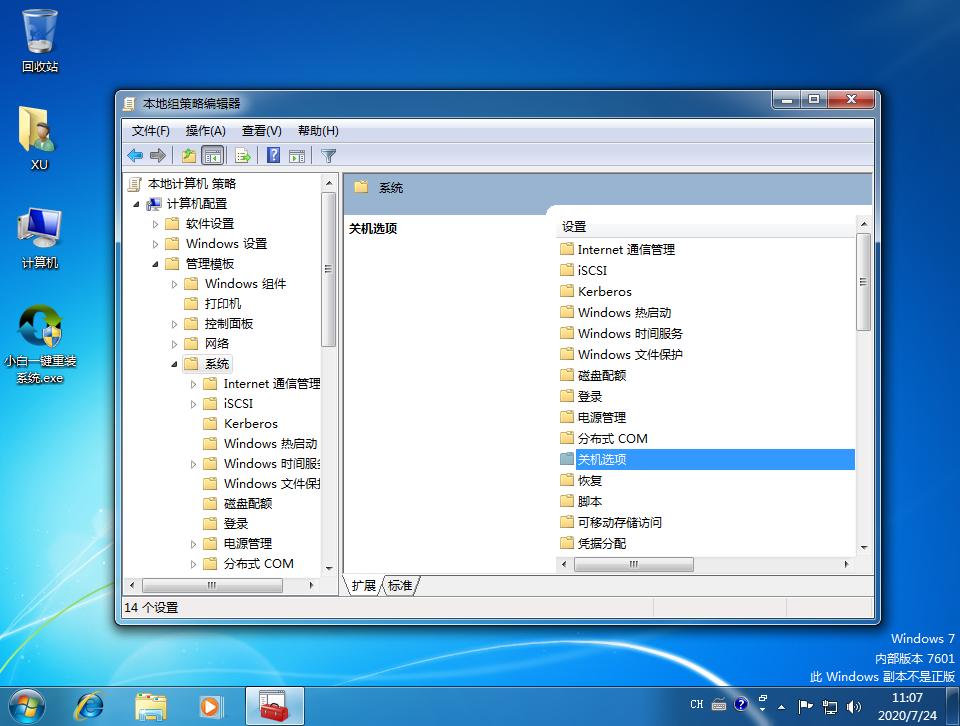Click the Filter funnel toolbar icon
960x726 pixels.
pos(328,155)
